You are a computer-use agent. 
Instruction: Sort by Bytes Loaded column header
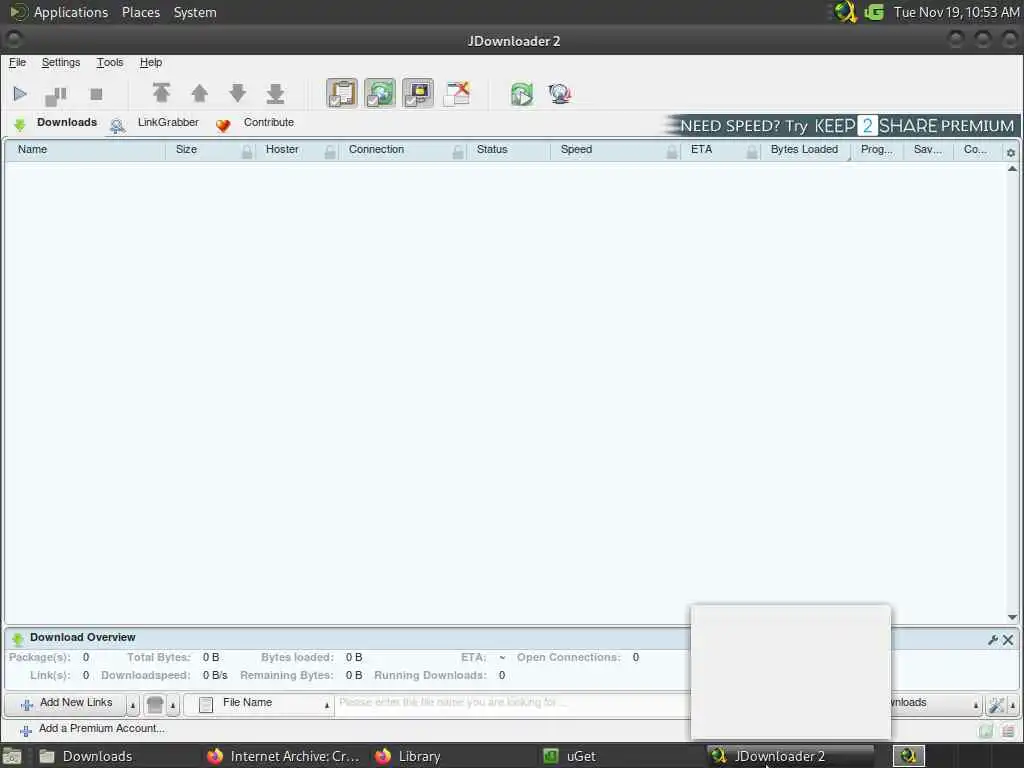(804, 150)
